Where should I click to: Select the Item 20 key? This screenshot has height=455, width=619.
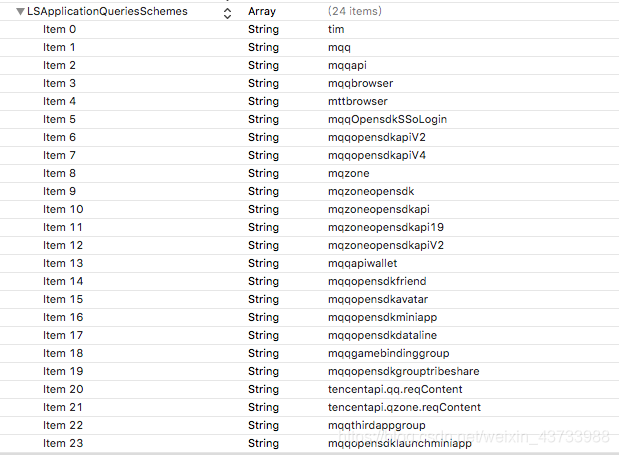pyautogui.click(x=63, y=389)
